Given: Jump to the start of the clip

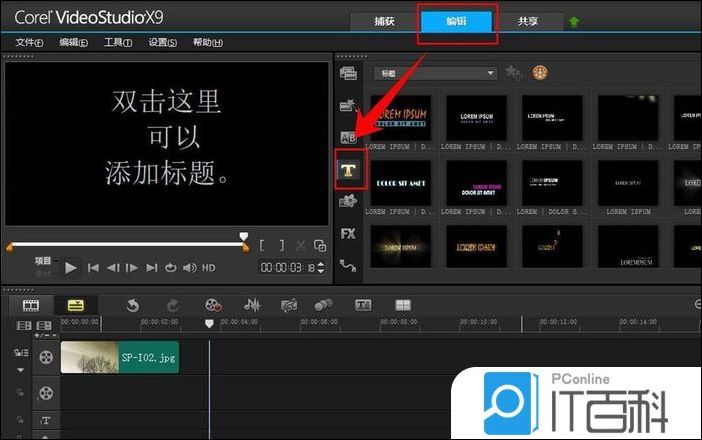Looking at the screenshot, I should (x=93, y=268).
